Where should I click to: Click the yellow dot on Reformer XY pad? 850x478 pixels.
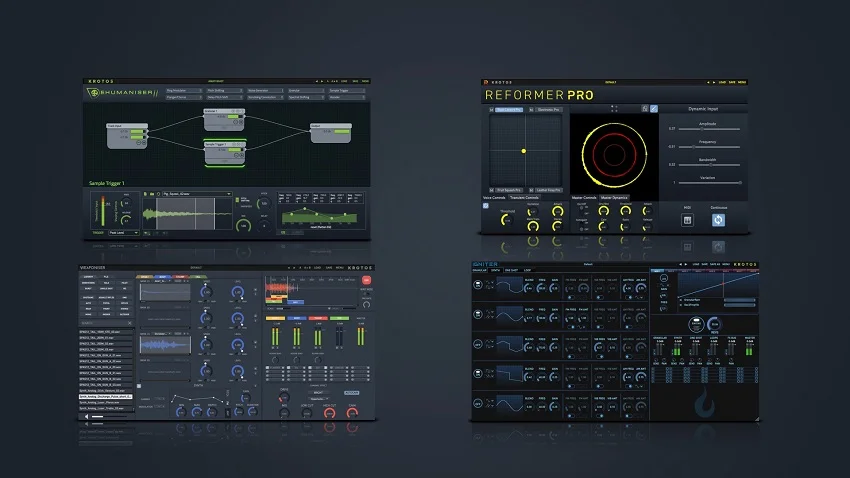[x=524, y=151]
